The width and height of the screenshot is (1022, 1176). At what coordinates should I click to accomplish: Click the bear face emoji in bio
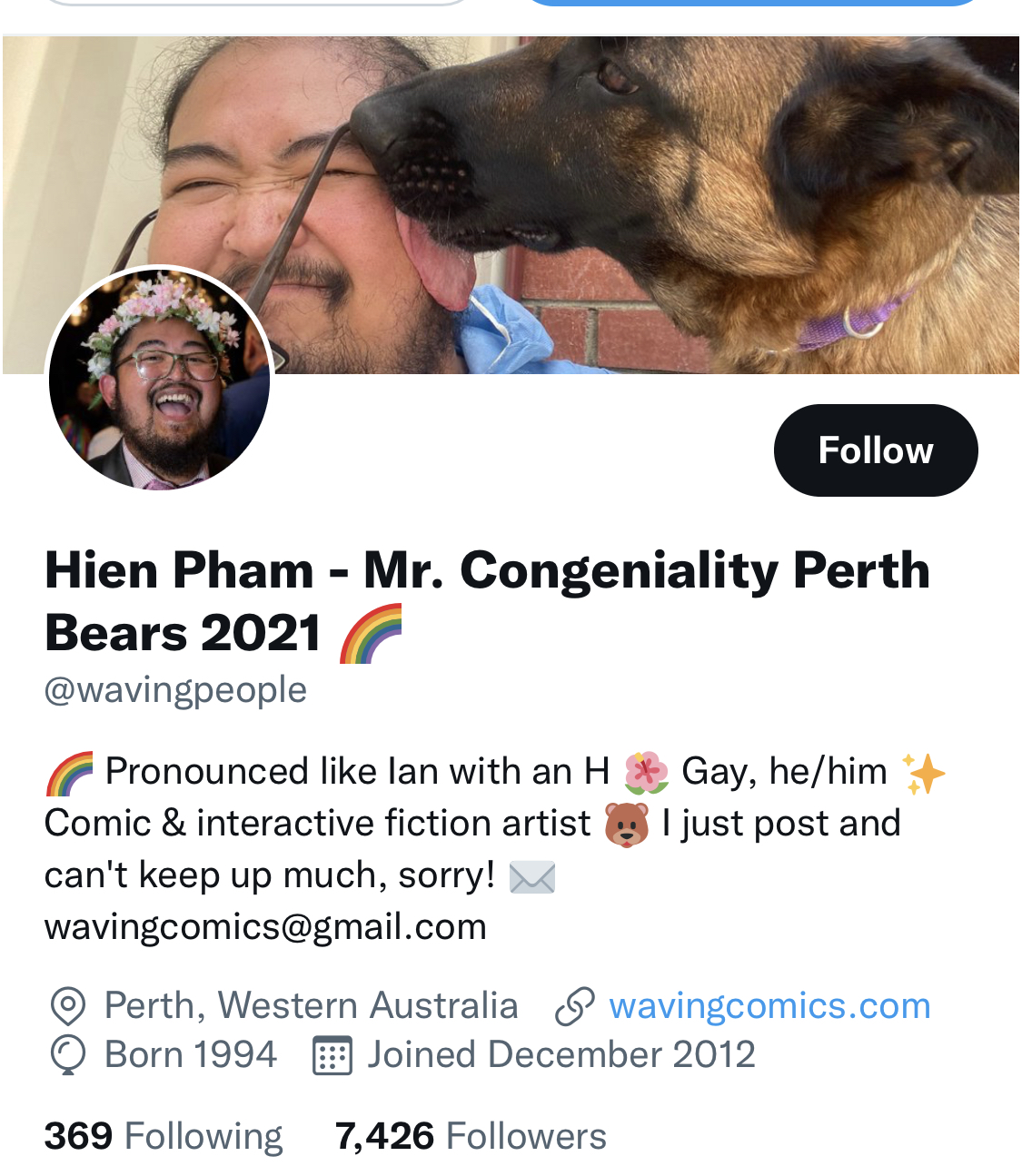pyautogui.click(x=627, y=825)
